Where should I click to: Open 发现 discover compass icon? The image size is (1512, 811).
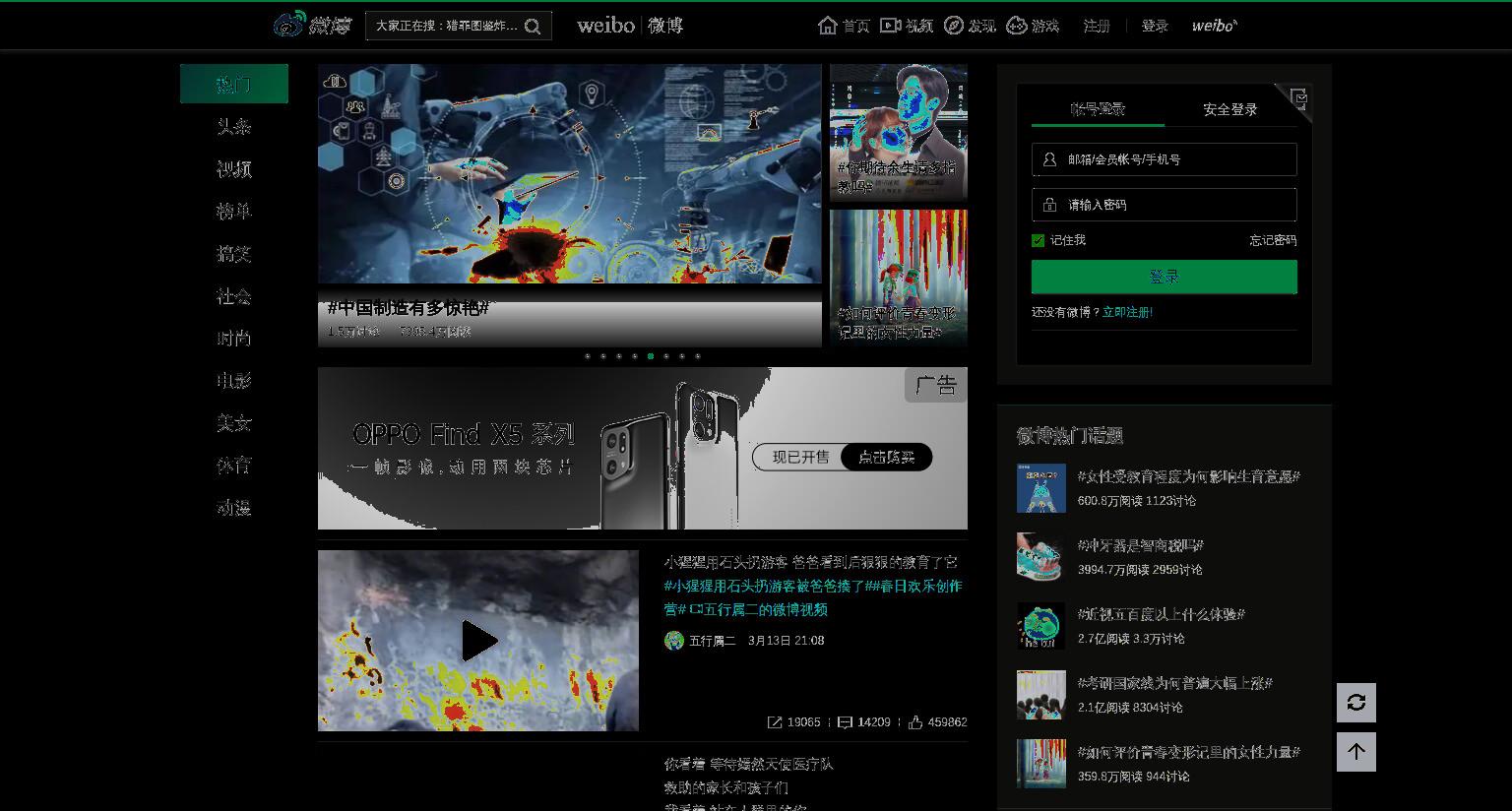pyautogui.click(x=953, y=26)
